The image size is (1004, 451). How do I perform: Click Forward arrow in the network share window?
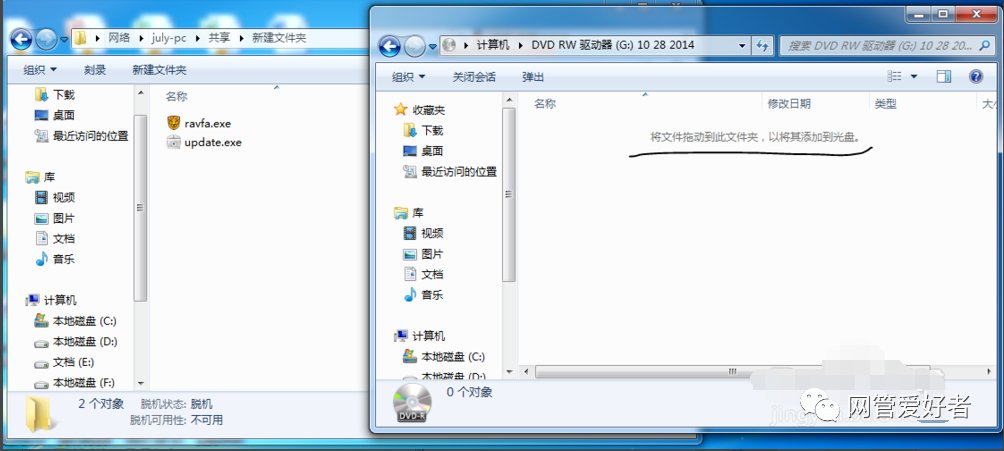46,40
